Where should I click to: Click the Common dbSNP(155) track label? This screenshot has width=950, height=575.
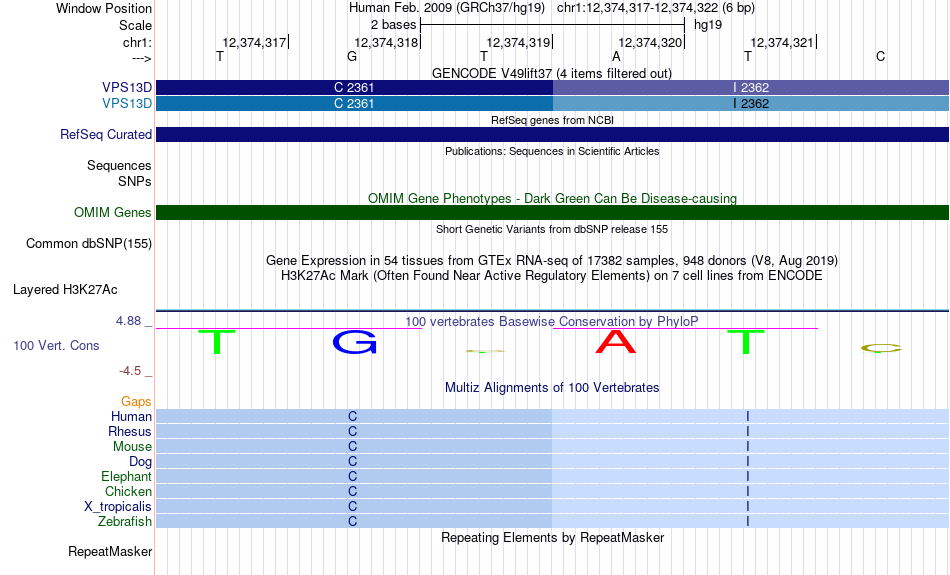point(88,244)
